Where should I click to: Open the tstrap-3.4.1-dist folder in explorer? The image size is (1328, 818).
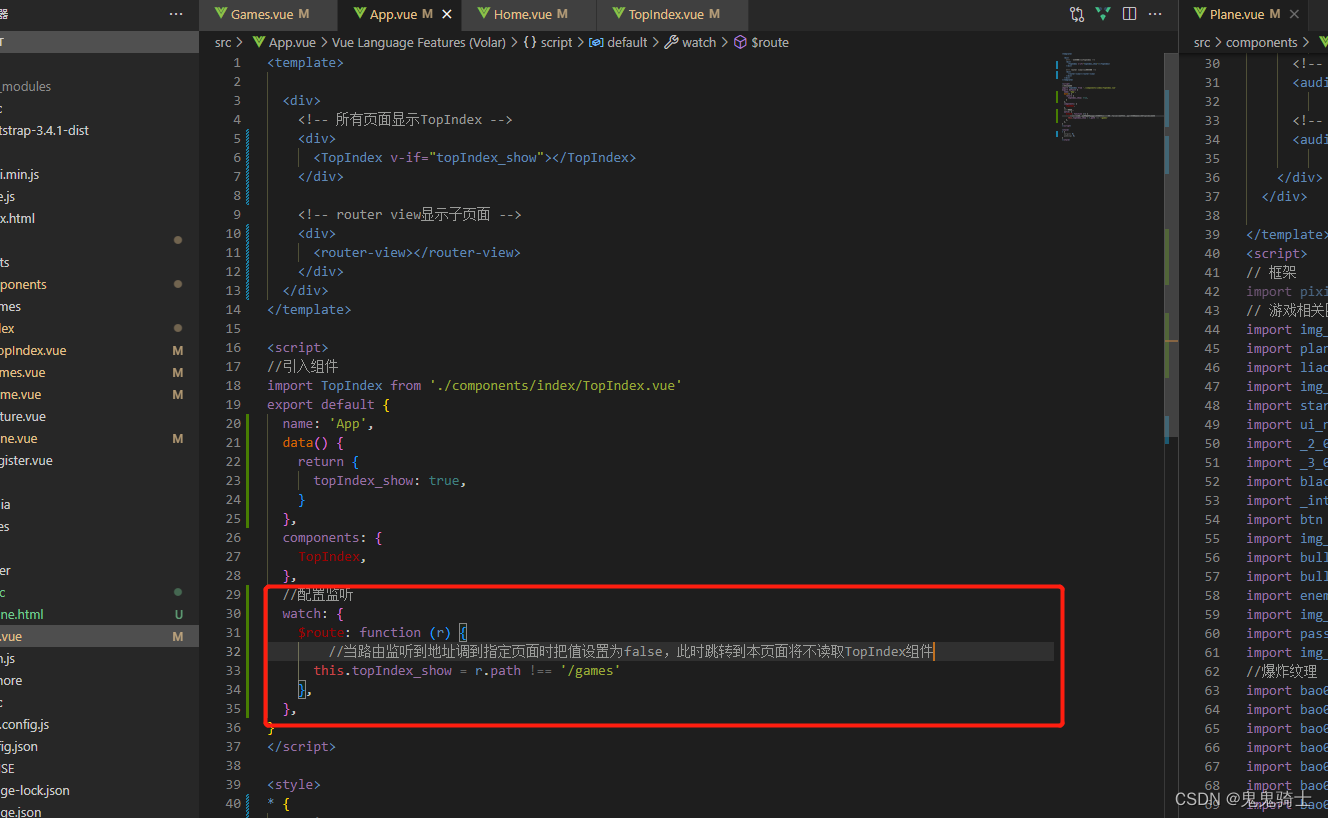(44, 130)
